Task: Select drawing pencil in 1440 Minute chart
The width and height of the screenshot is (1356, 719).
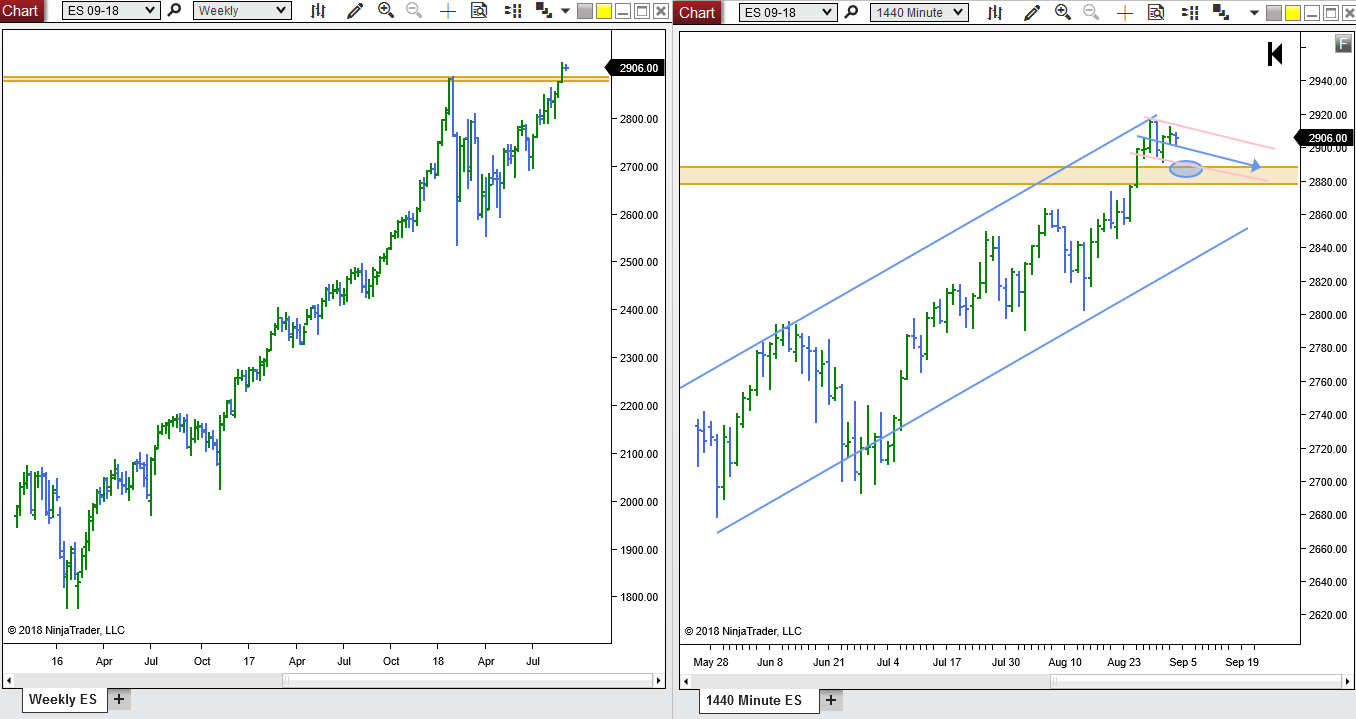Action: 1032,12
